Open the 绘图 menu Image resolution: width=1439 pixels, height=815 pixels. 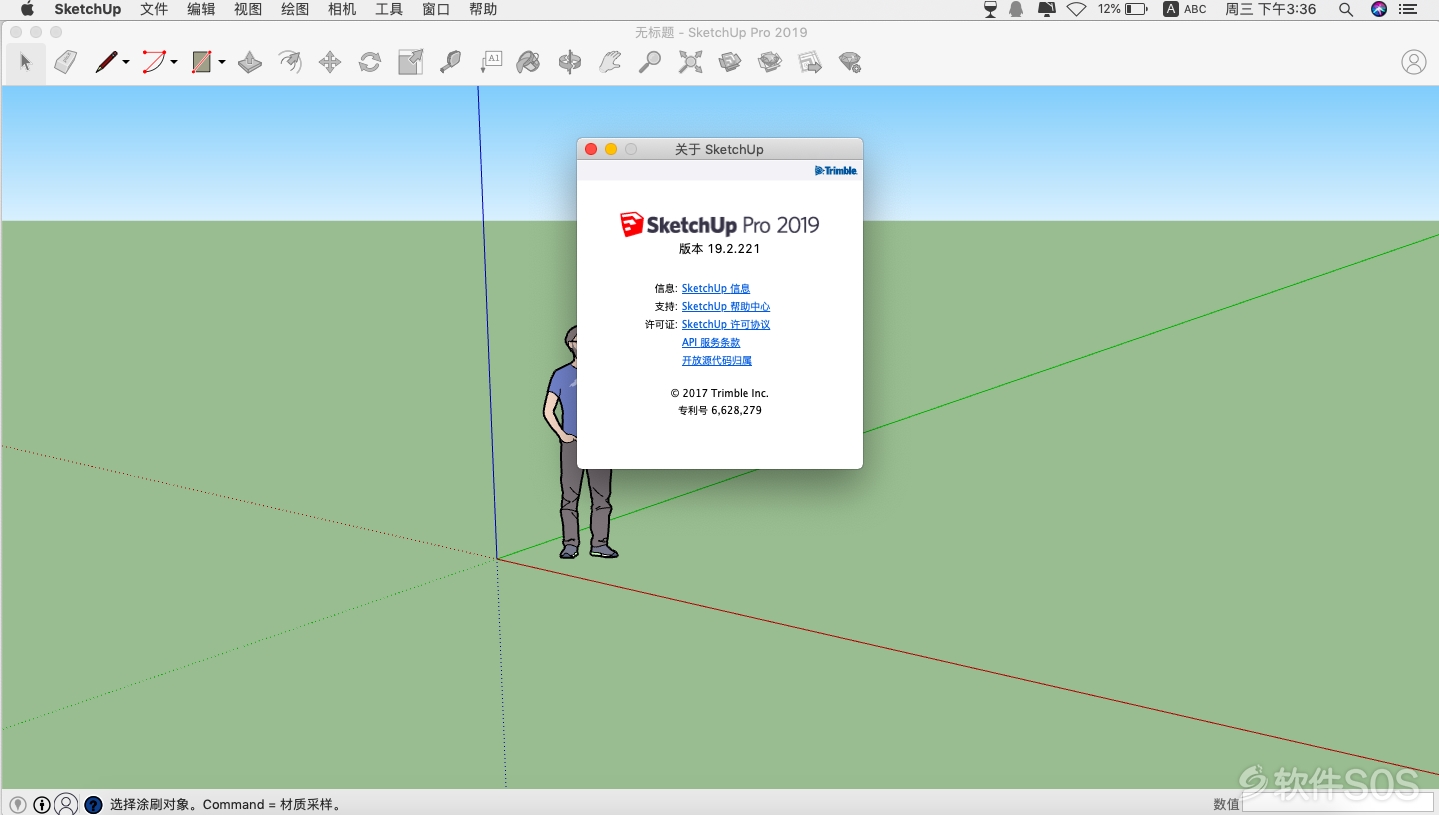[x=295, y=9]
